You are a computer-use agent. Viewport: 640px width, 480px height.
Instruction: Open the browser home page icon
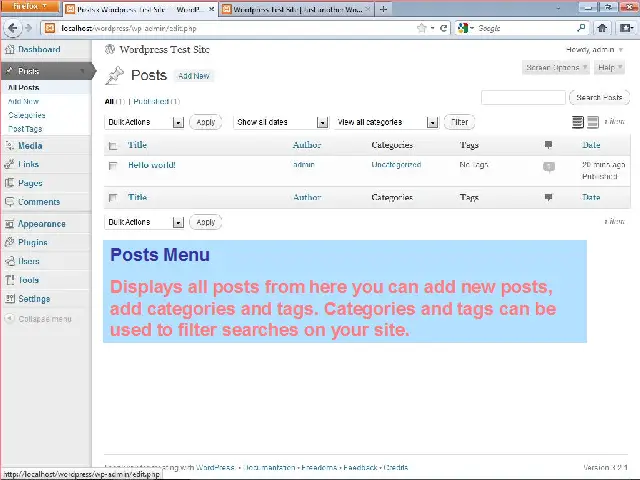[x=602, y=28]
